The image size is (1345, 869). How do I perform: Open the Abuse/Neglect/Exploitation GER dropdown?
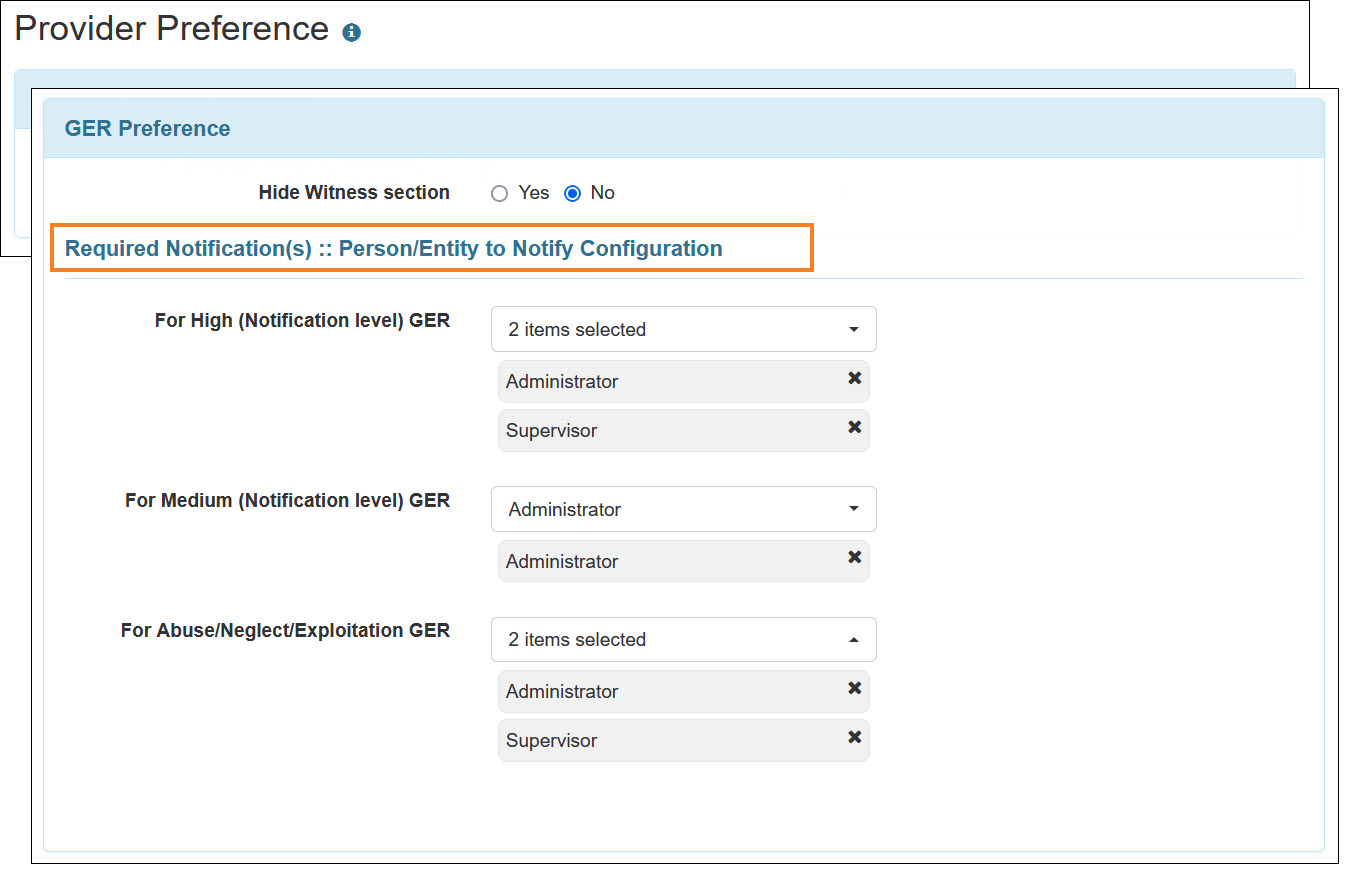pos(683,639)
